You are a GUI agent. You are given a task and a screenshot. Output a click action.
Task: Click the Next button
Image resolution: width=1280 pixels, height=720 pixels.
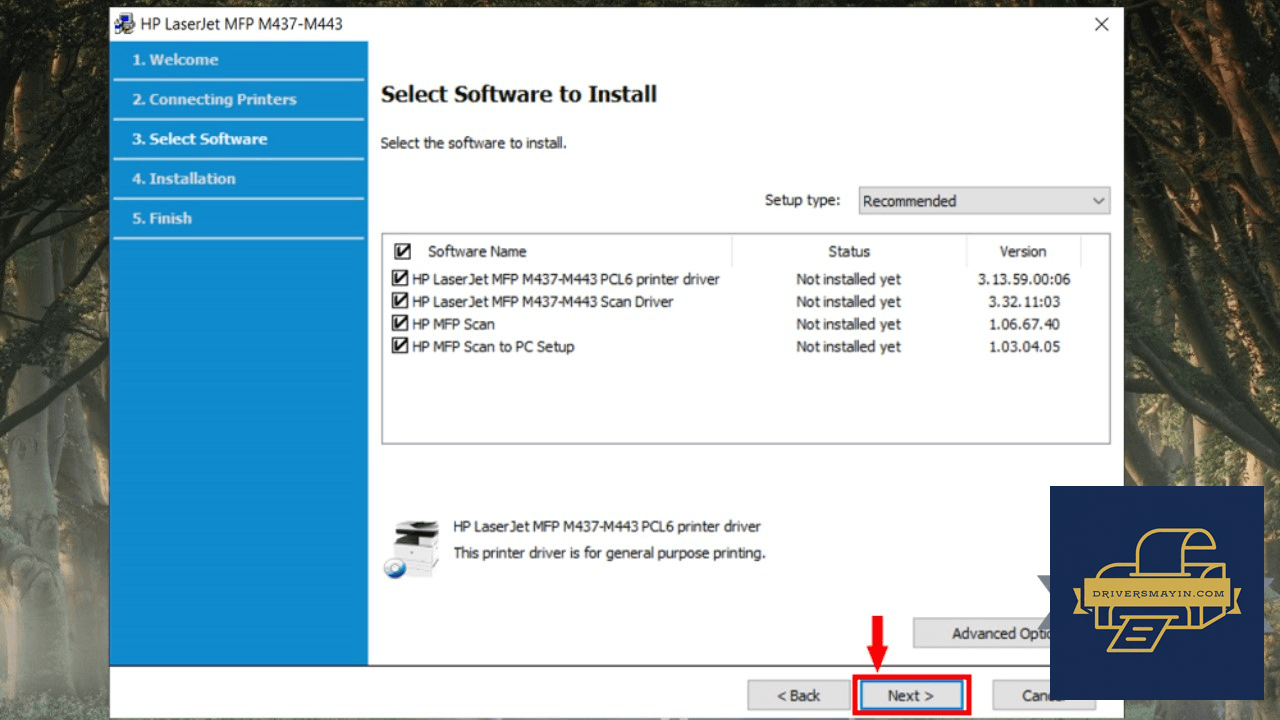[x=911, y=695]
